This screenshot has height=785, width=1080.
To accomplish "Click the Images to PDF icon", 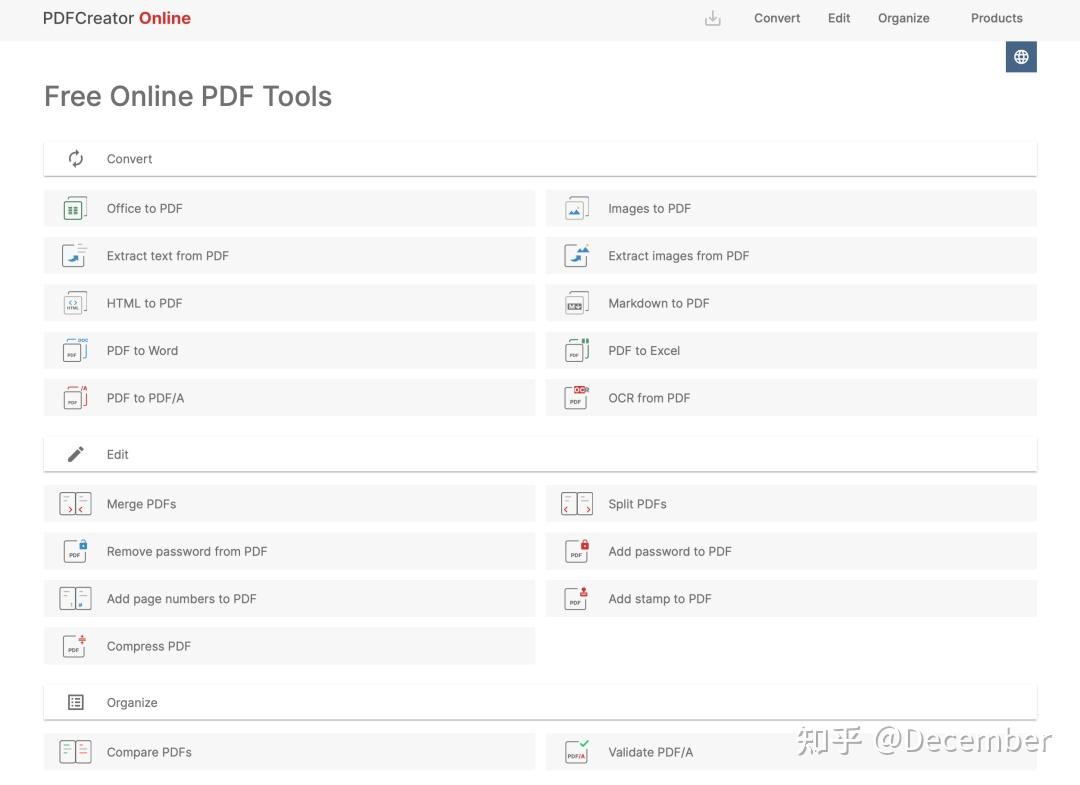I will point(576,208).
